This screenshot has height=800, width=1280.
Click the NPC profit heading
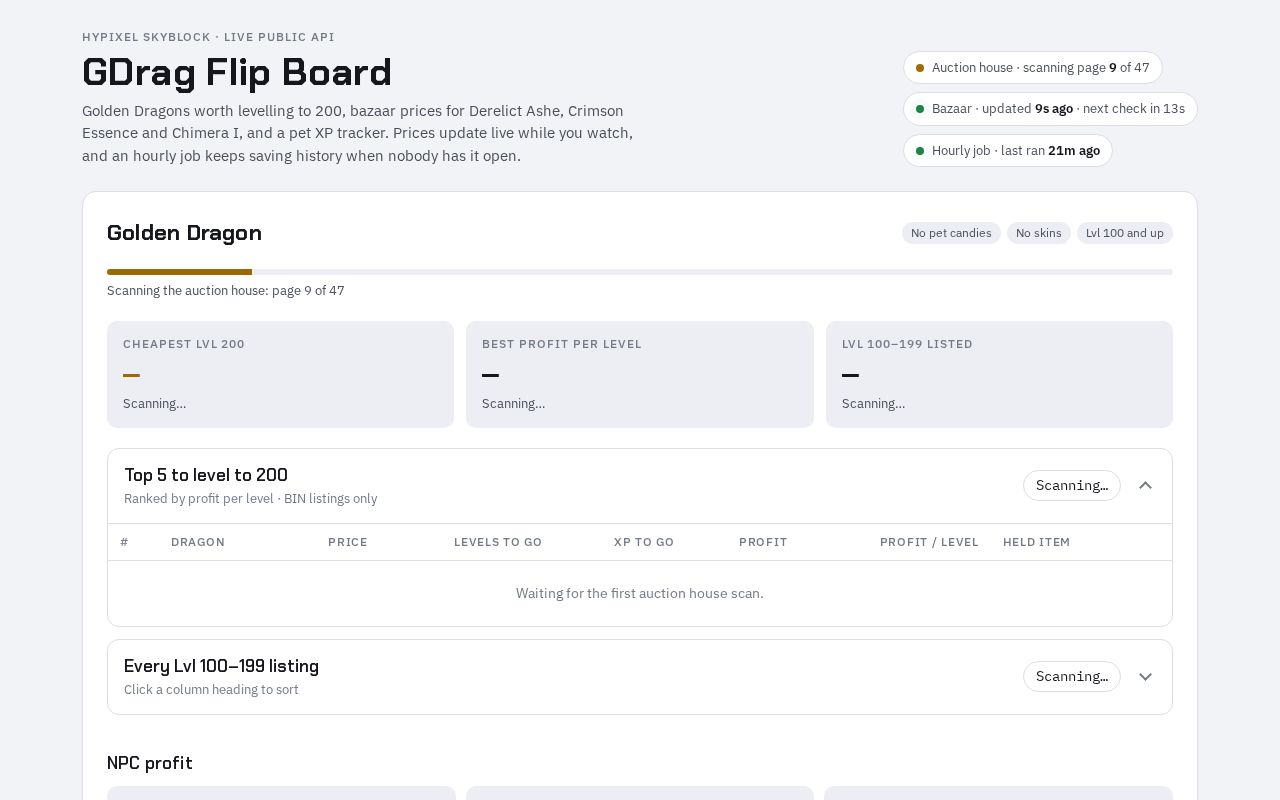tap(150, 763)
